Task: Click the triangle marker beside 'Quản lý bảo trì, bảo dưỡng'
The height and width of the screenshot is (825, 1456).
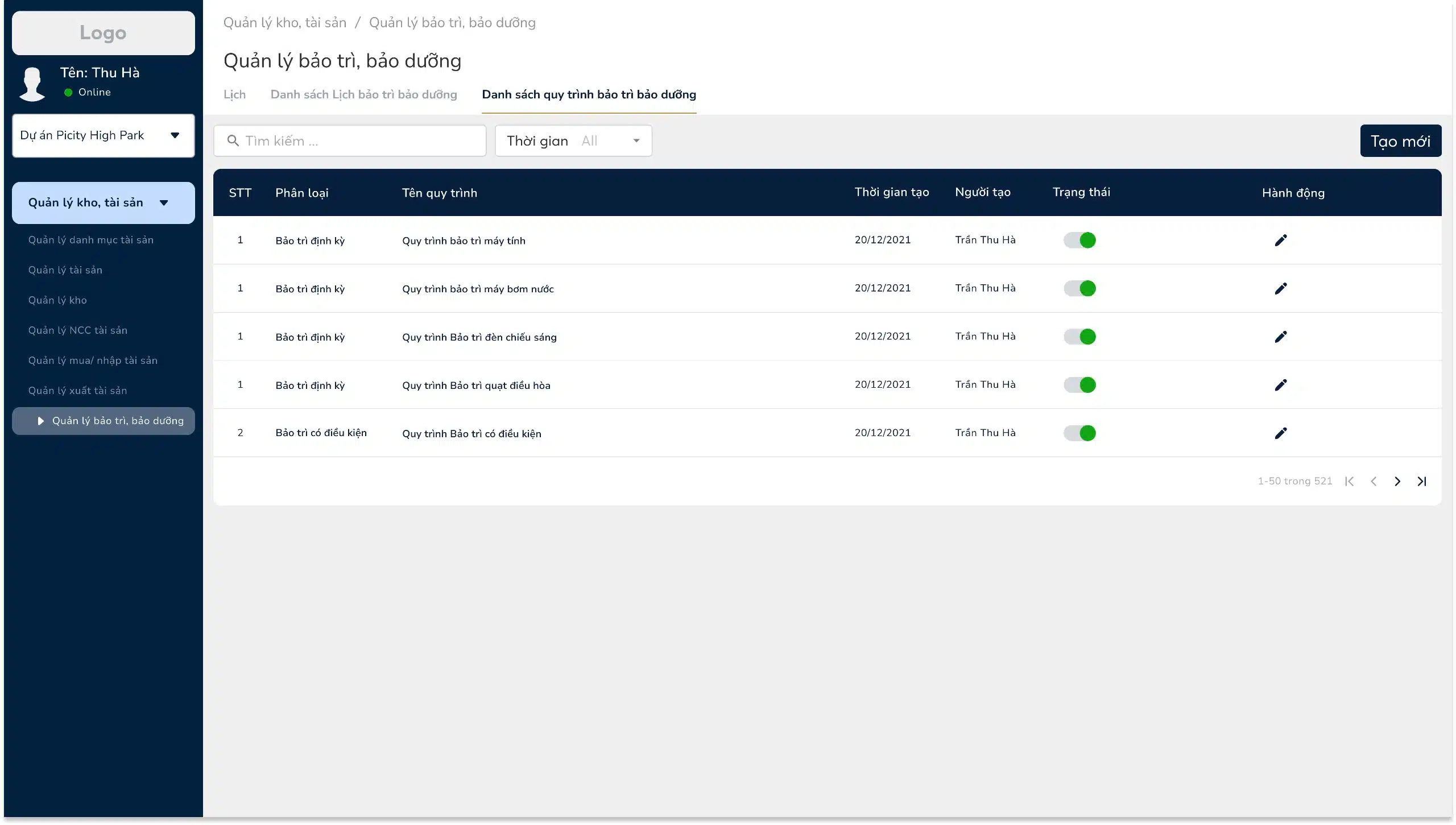Action: click(40, 421)
